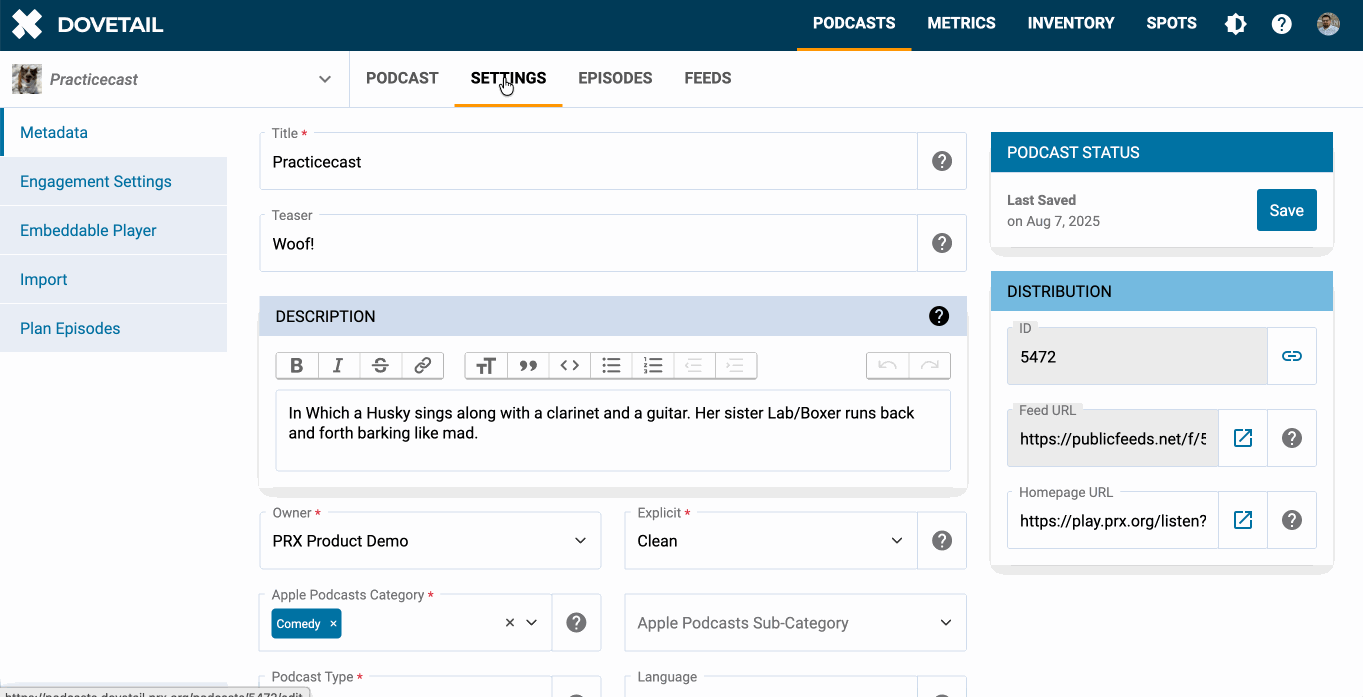Apply italic formatting in description toolbar

(x=339, y=366)
